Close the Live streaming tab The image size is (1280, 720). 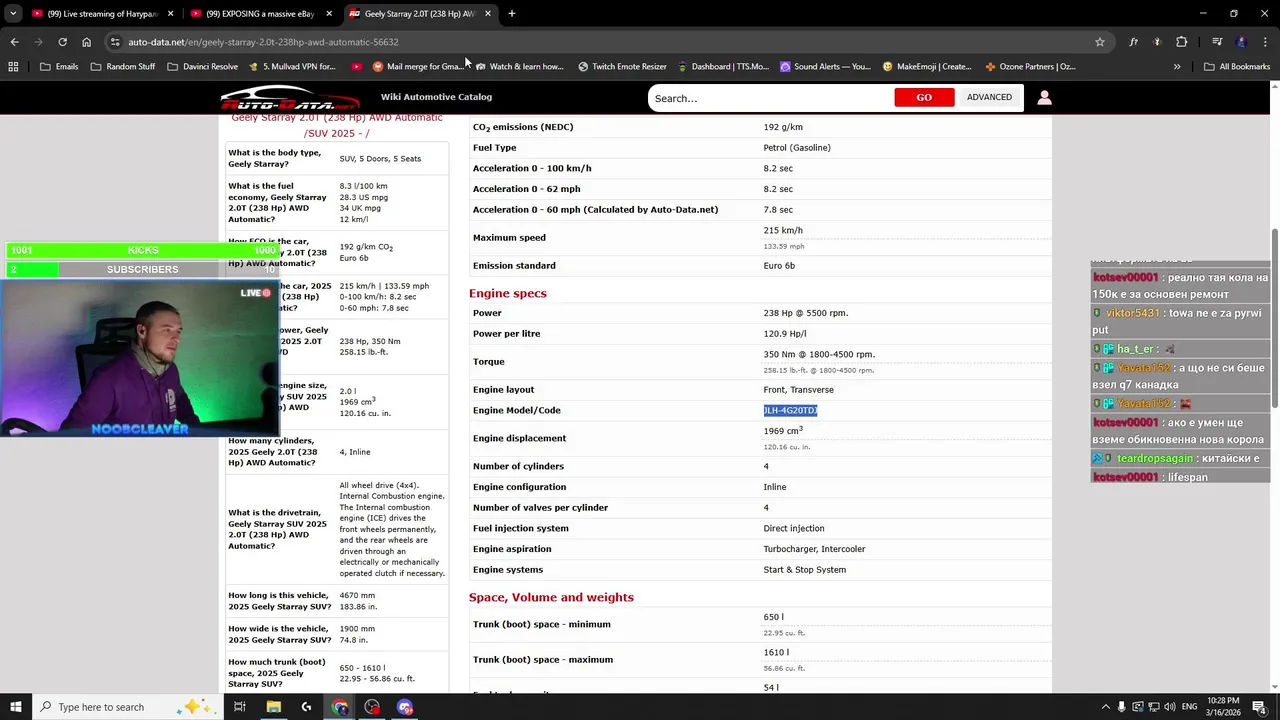[171, 14]
